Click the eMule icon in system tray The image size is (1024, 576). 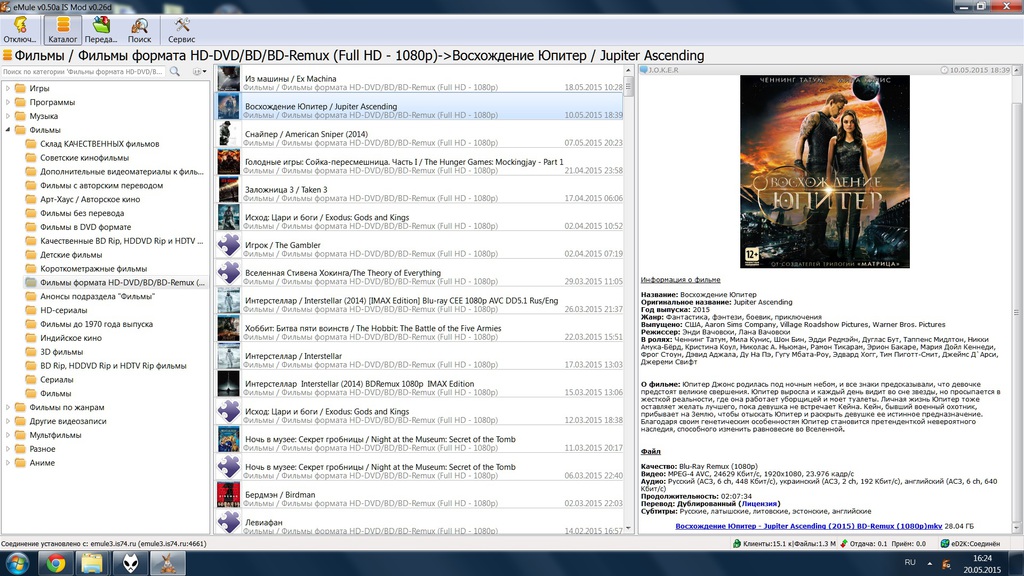[x=946, y=564]
